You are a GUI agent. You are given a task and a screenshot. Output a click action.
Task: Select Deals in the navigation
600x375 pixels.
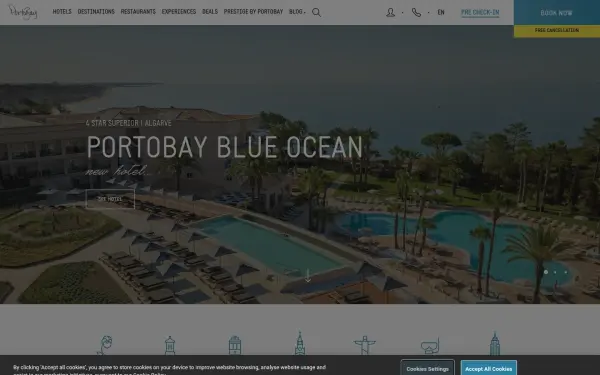pyautogui.click(x=210, y=12)
